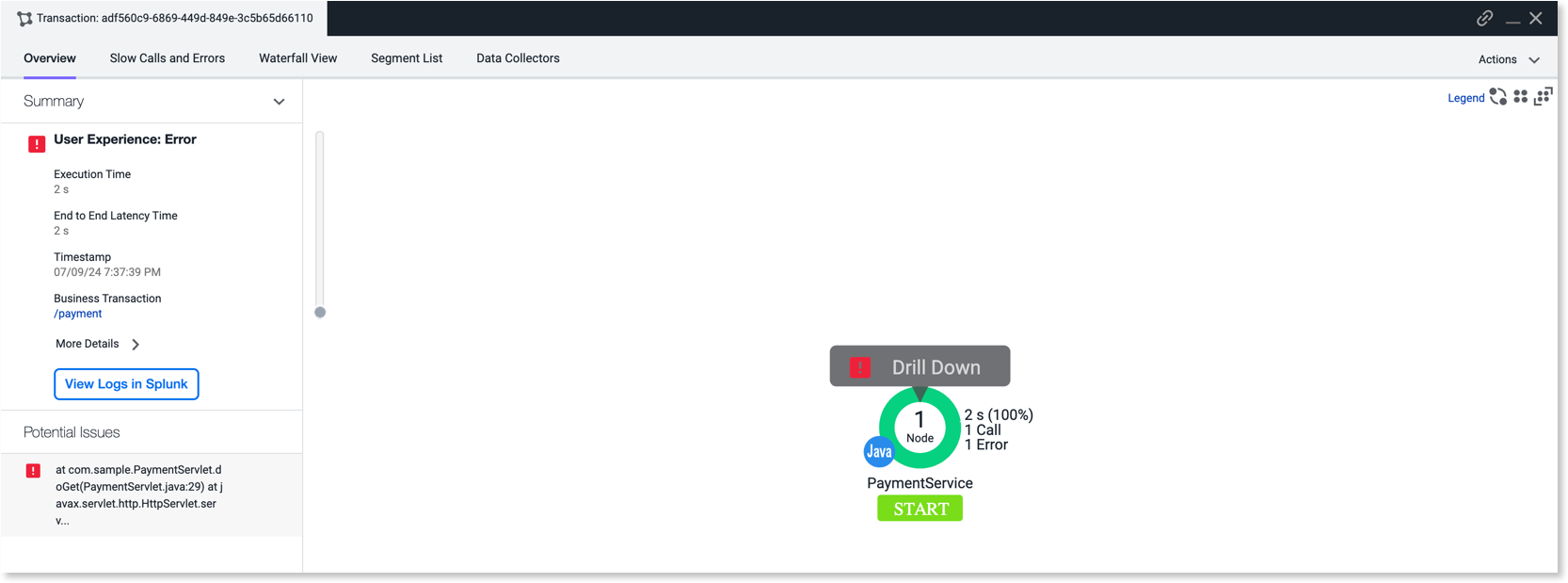This screenshot has width=1568, height=583.
Task: Collapse the Summary section chevron
Action: pos(279,102)
